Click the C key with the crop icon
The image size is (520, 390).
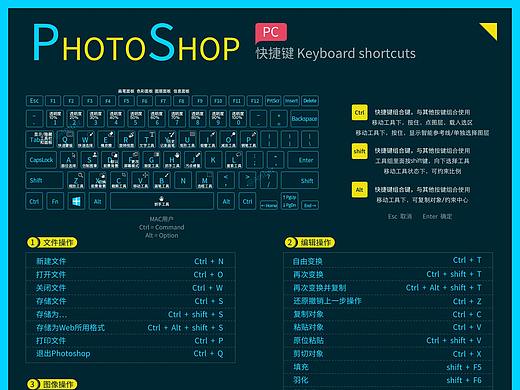coord(119,180)
